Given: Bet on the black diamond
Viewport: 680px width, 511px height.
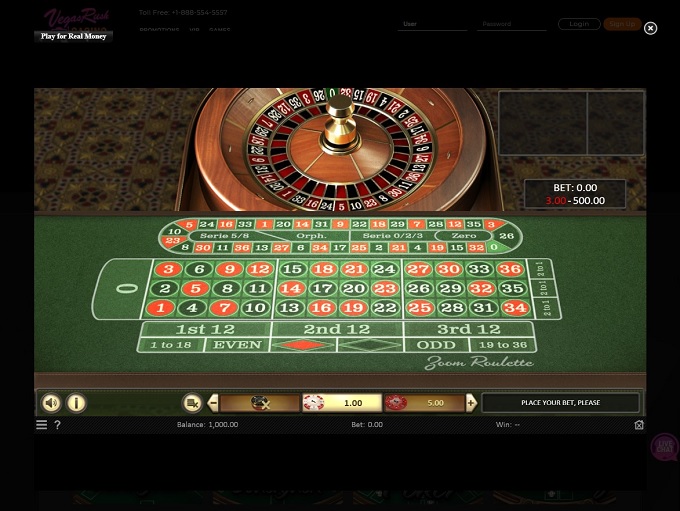Looking at the screenshot, I should pyautogui.click(x=370, y=345).
